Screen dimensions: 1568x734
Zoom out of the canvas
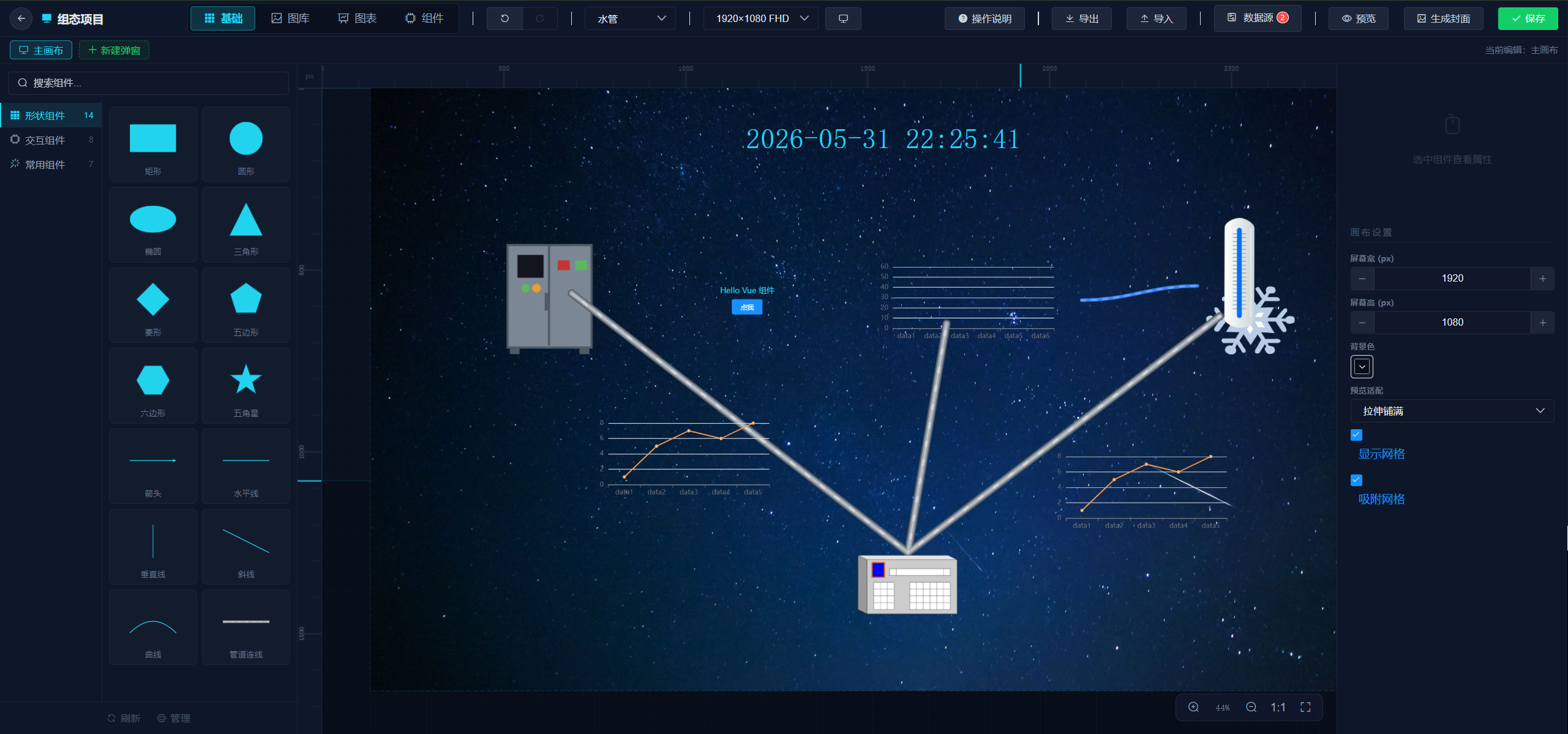[1251, 707]
